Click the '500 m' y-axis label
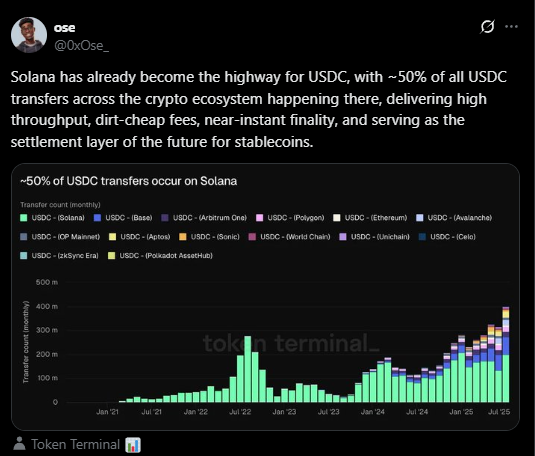 click(47, 282)
